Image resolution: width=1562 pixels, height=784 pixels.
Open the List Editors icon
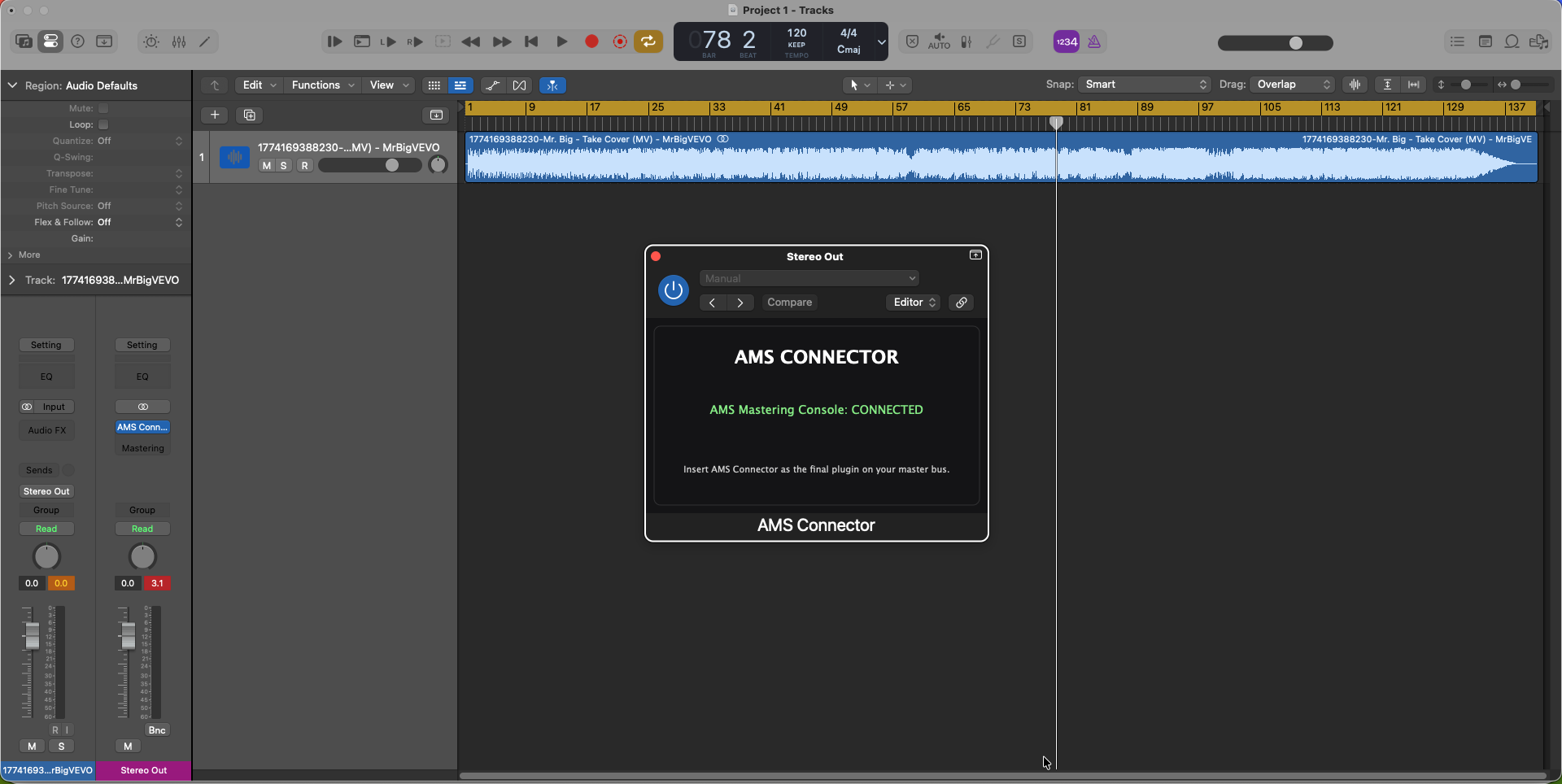(1457, 41)
